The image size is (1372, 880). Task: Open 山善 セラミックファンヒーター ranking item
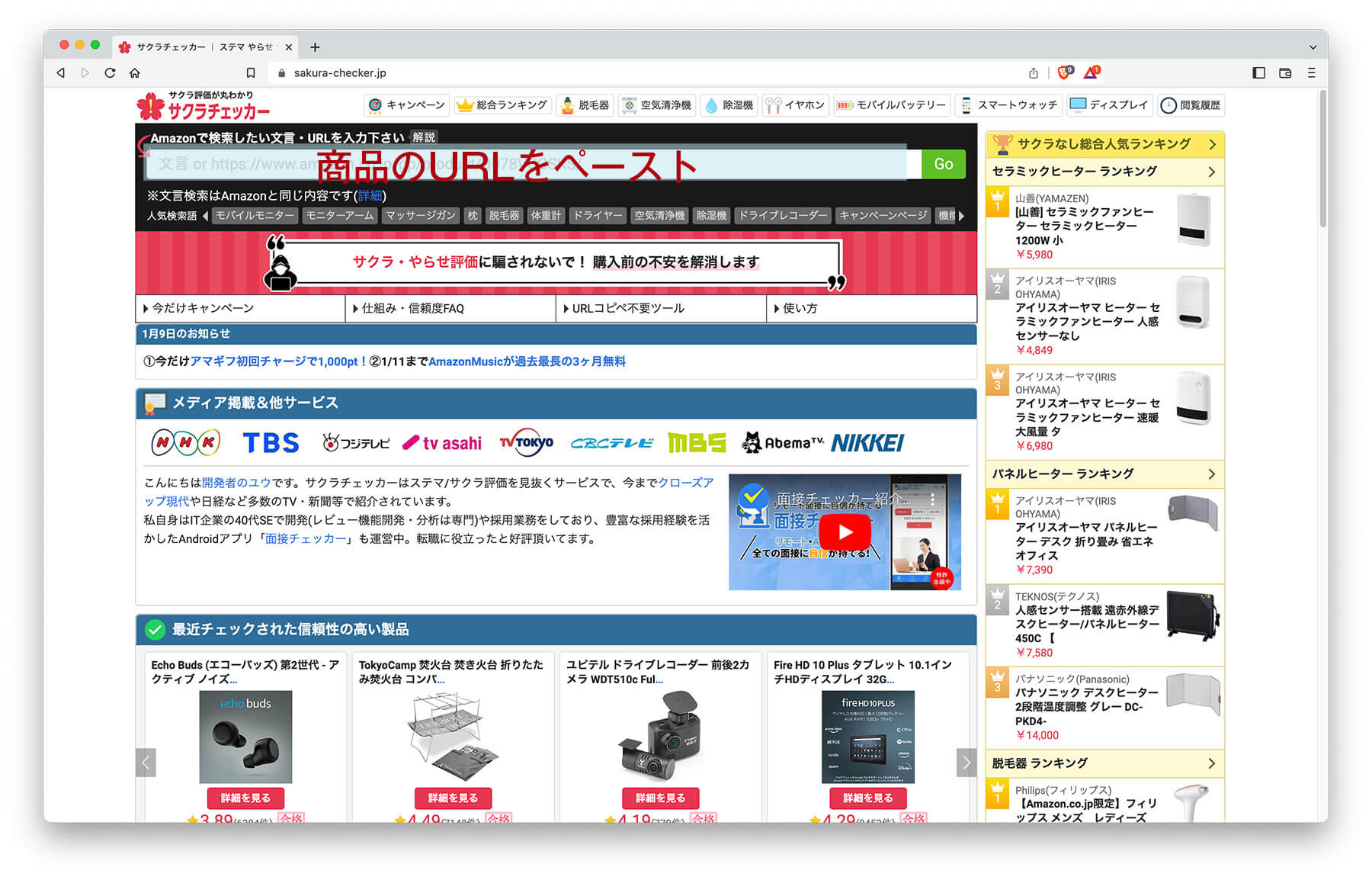[1104, 226]
